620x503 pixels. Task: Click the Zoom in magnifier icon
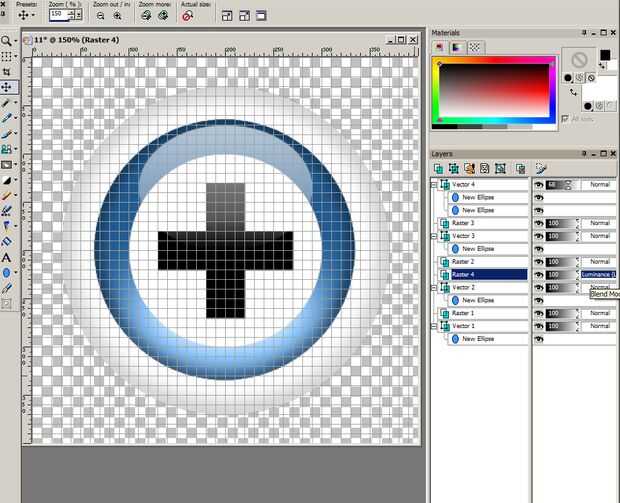(x=117, y=16)
